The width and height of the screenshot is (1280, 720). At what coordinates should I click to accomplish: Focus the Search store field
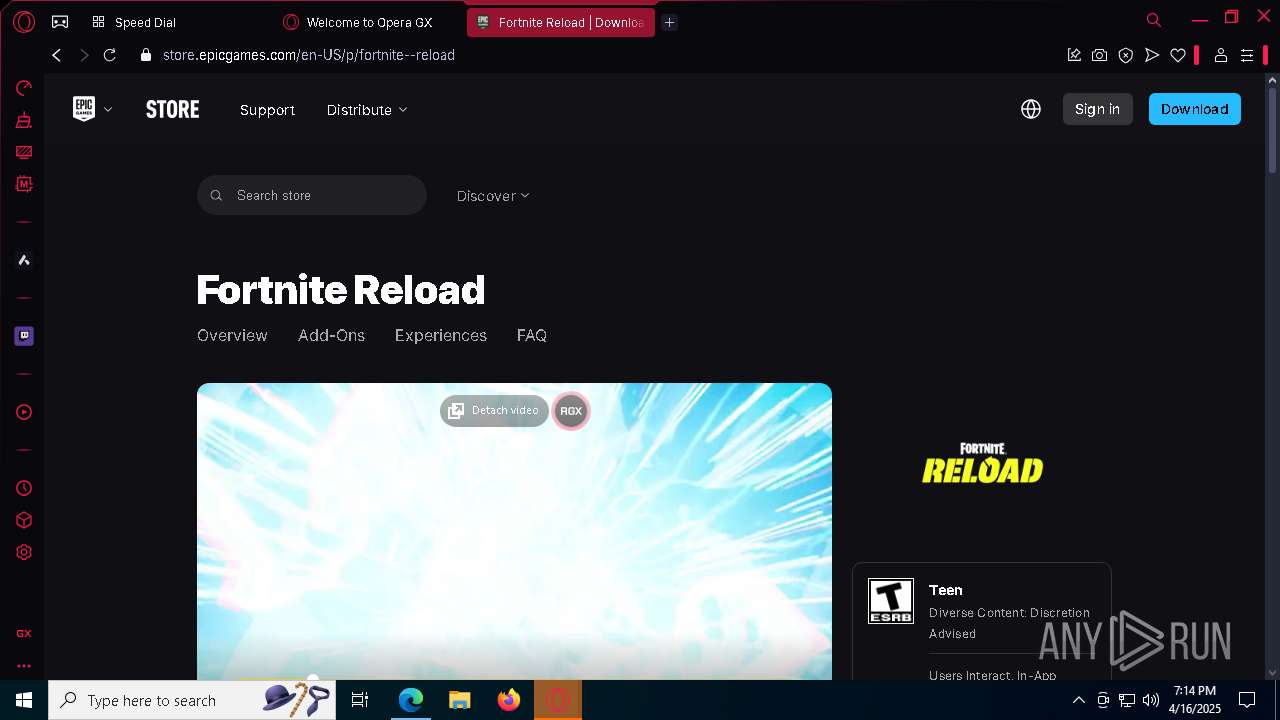312,195
